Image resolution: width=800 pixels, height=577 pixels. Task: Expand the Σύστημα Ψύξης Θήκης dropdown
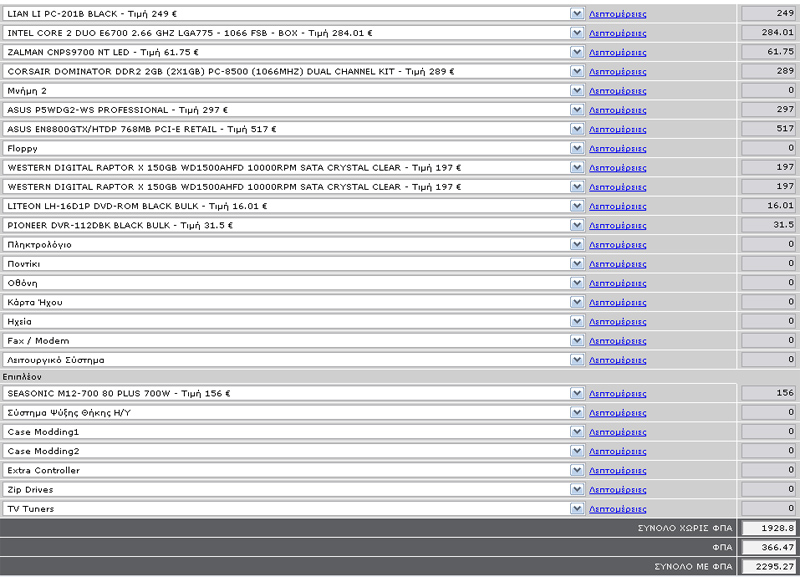pyautogui.click(x=577, y=413)
